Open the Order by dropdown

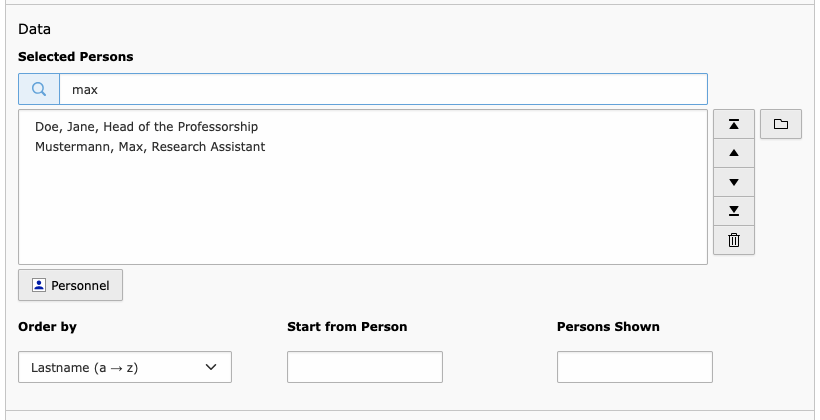[125, 367]
